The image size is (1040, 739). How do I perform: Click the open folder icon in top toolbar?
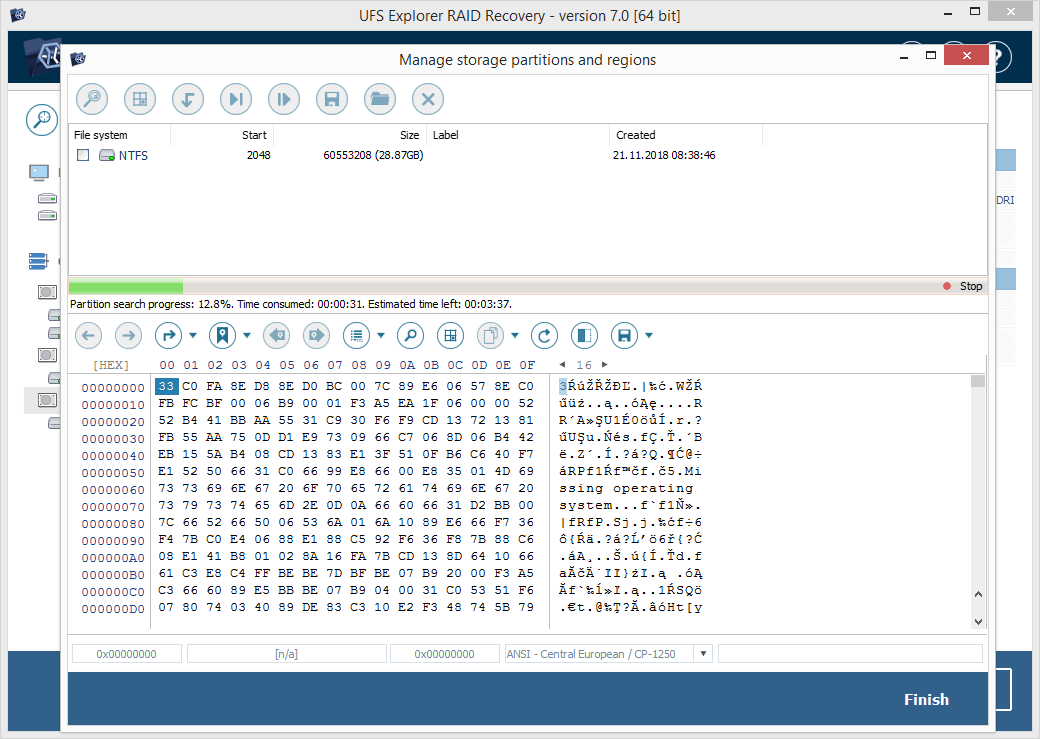380,100
